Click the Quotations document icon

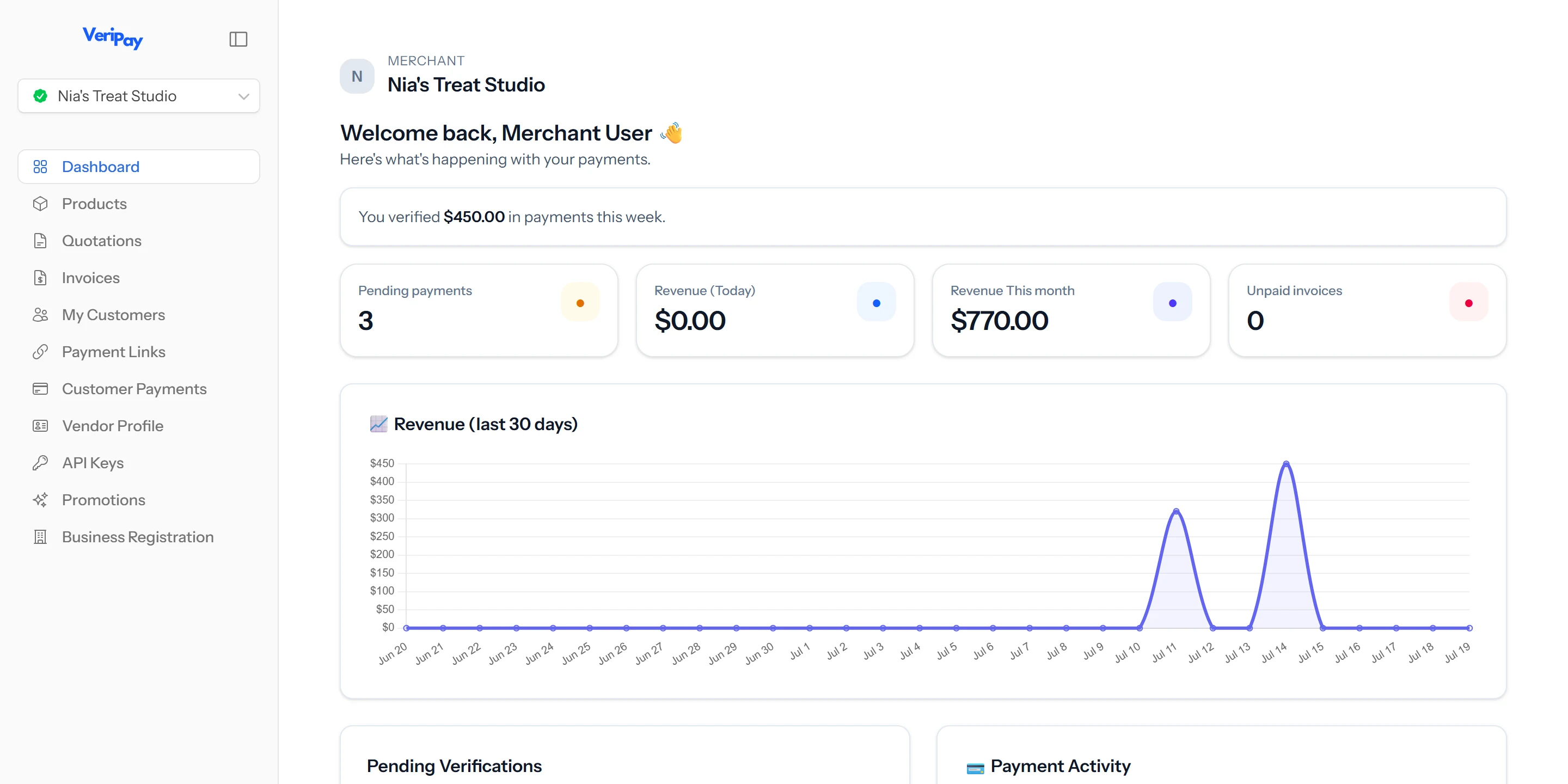tap(40, 241)
